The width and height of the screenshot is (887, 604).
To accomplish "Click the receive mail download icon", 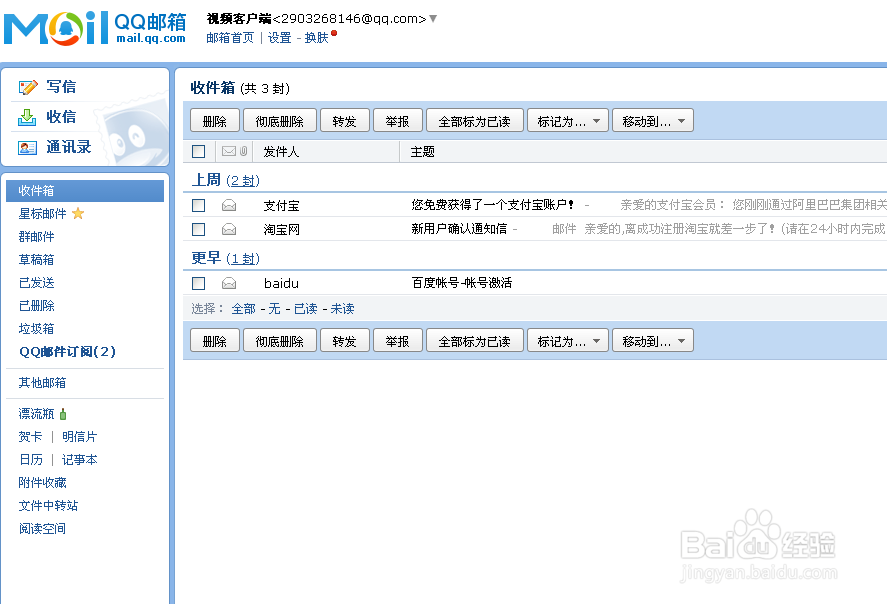I will [27, 117].
